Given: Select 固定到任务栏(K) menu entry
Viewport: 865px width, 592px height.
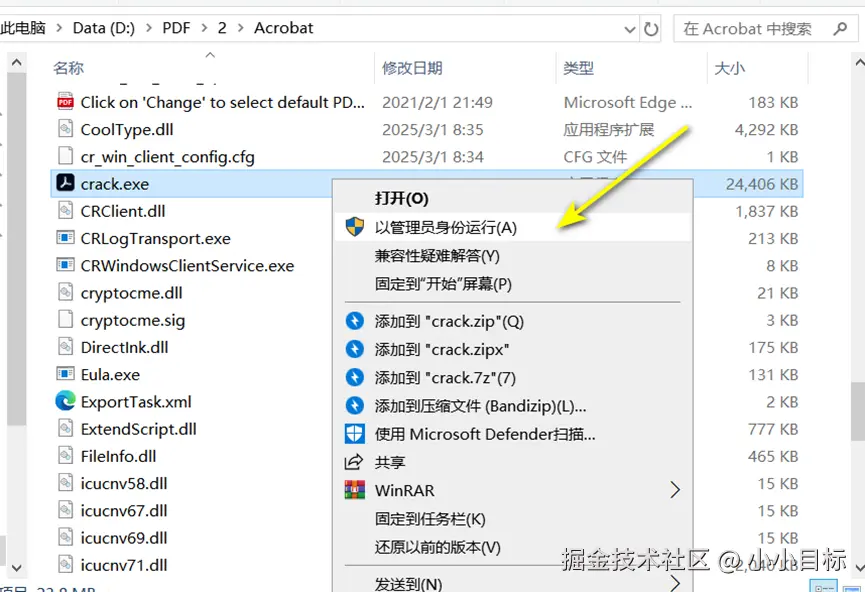Looking at the screenshot, I should tap(513, 519).
